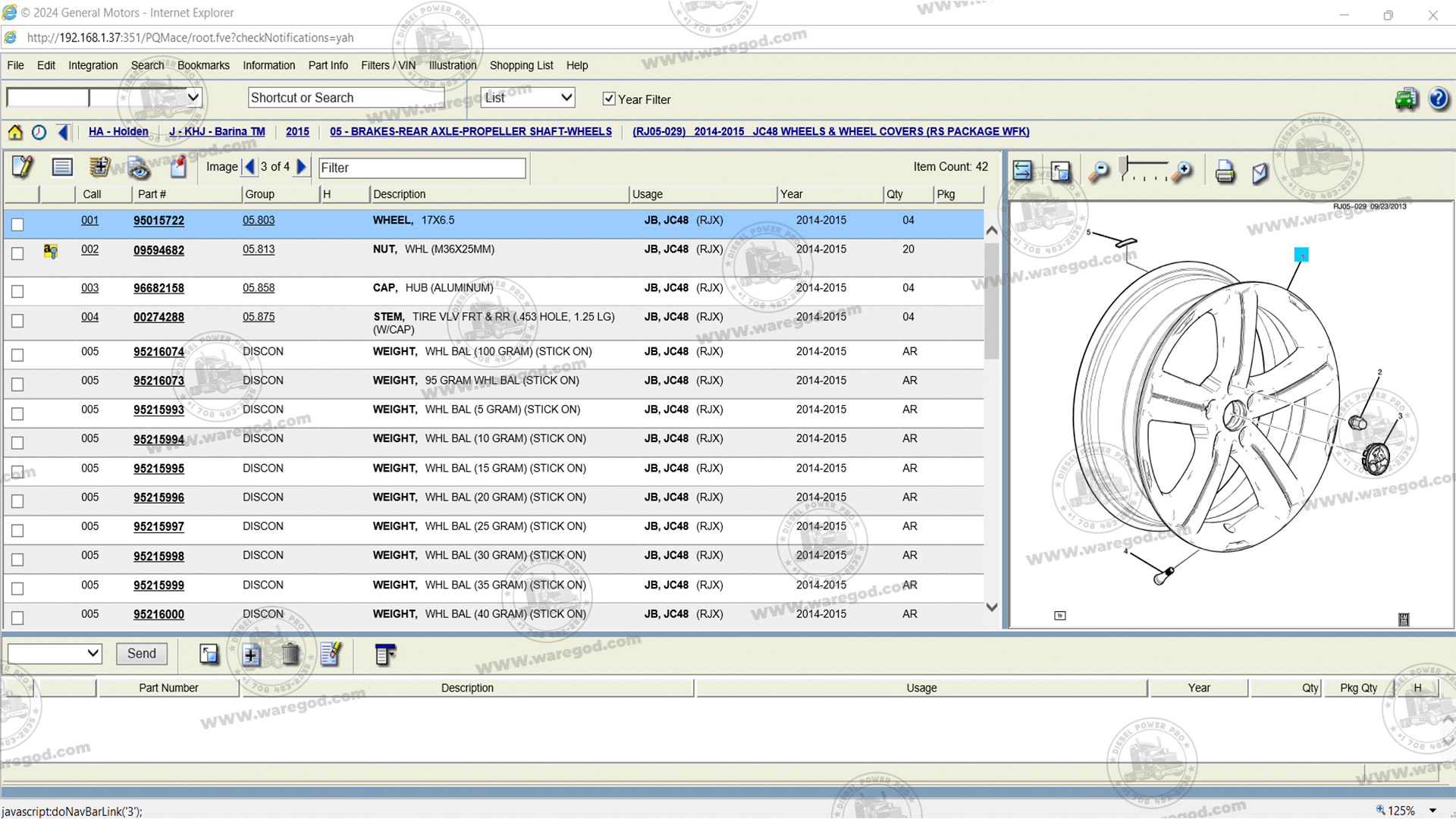Open part number 09594682 link
The height and width of the screenshot is (819, 1456).
tap(158, 250)
